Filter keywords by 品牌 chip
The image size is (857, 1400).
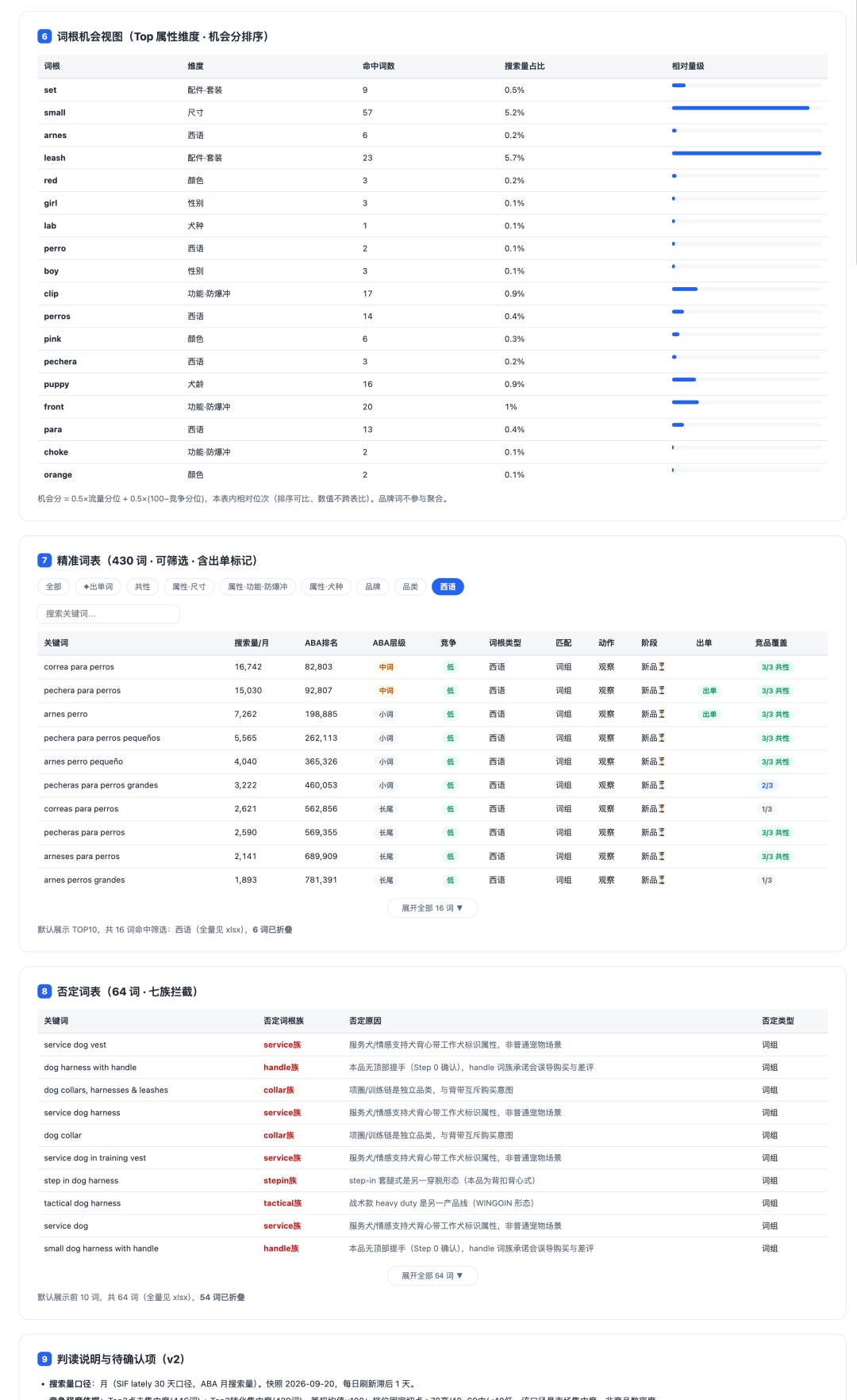coord(373,587)
